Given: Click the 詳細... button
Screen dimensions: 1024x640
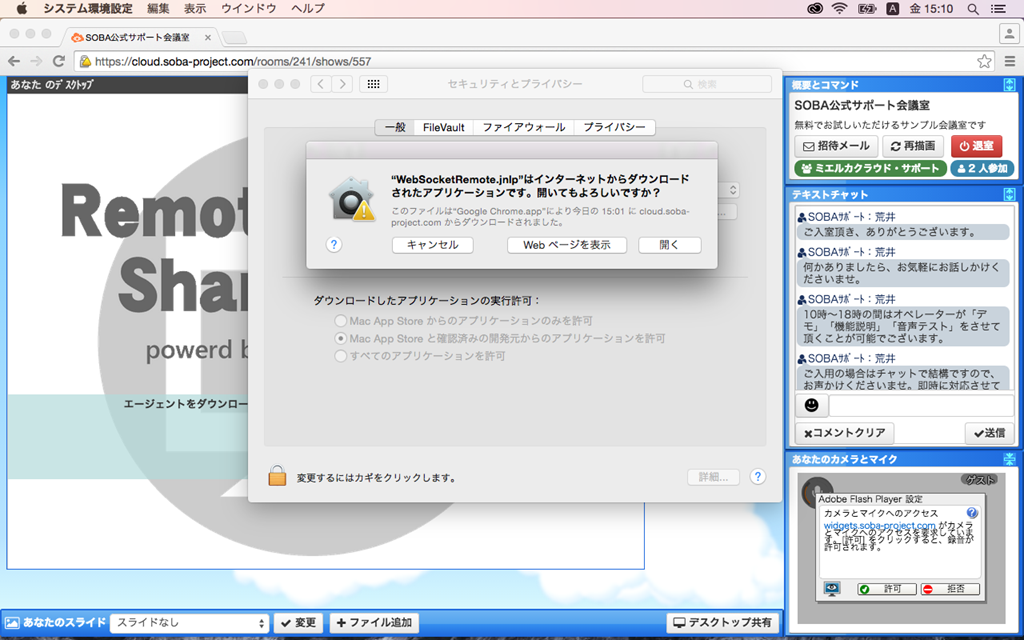Looking at the screenshot, I should (713, 477).
